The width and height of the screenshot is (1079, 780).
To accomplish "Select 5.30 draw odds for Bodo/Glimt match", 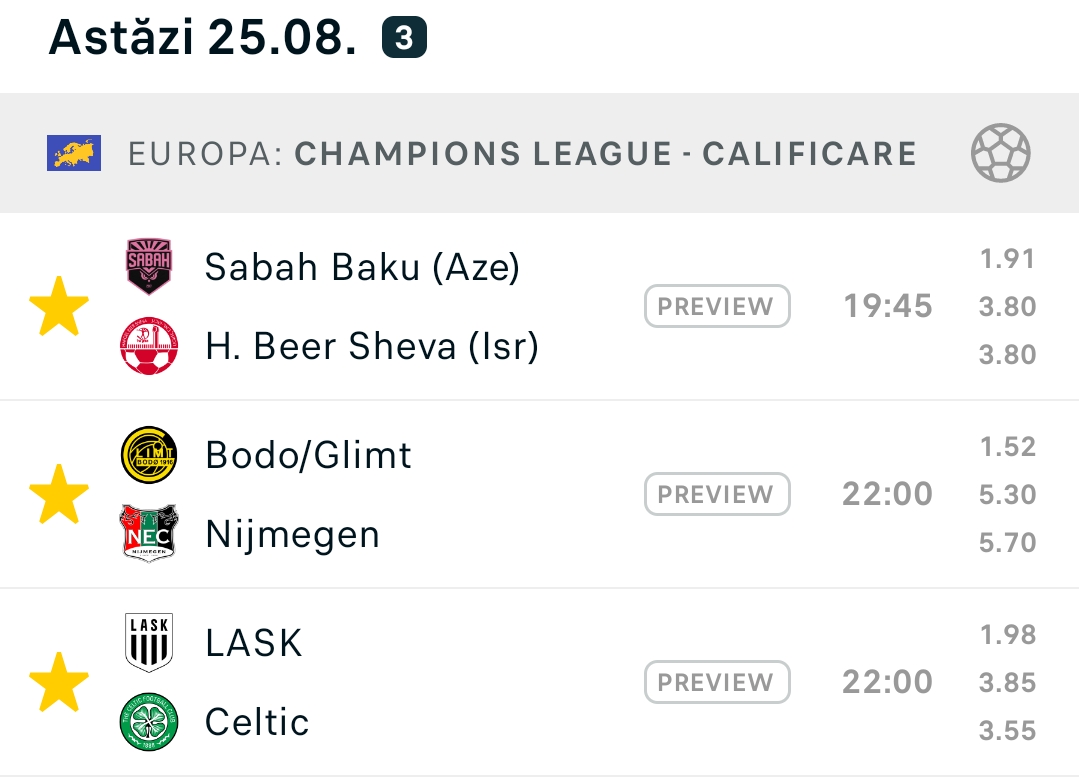I will [1007, 494].
